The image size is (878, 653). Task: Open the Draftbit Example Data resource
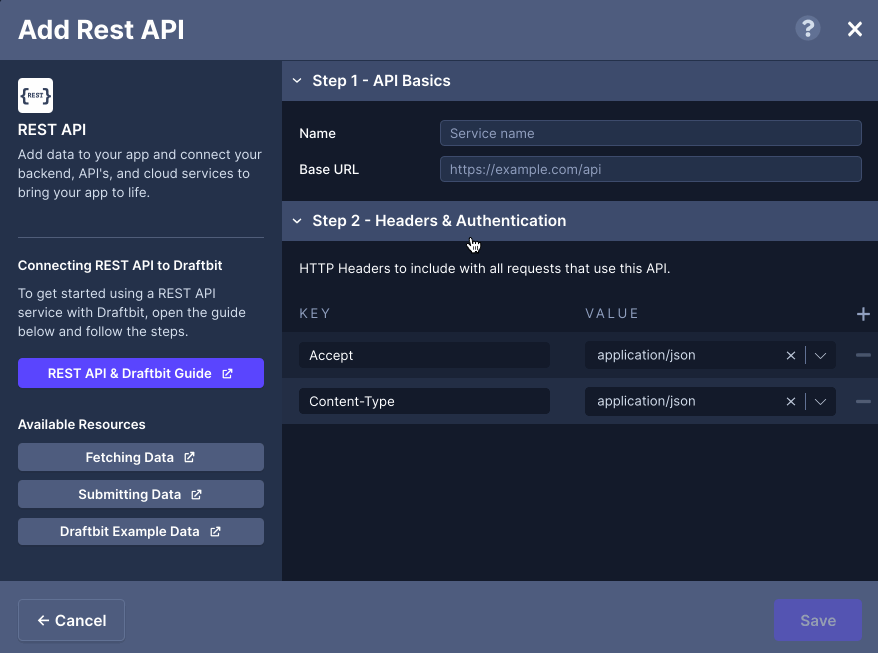click(141, 531)
